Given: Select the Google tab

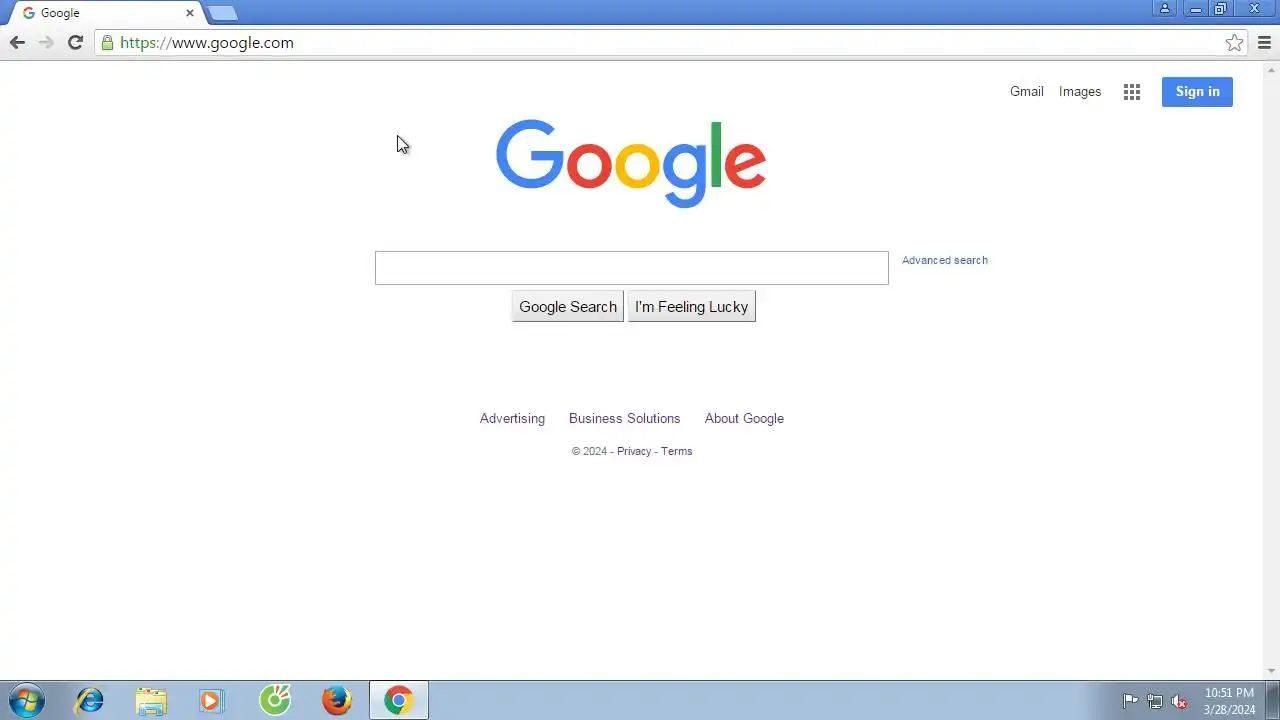Looking at the screenshot, I should click(105, 13).
